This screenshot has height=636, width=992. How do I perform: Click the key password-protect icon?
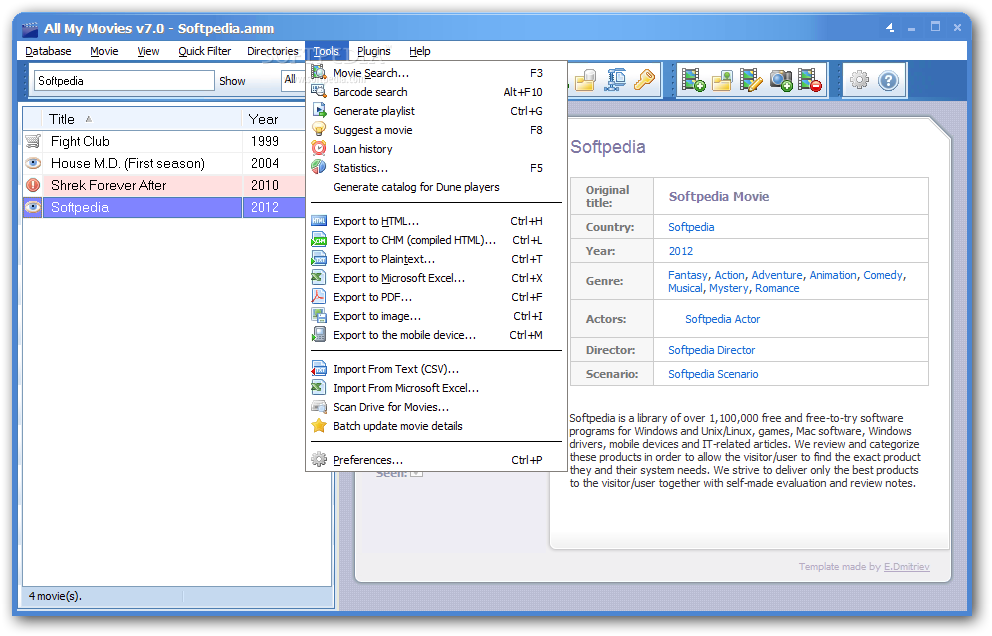tap(644, 80)
